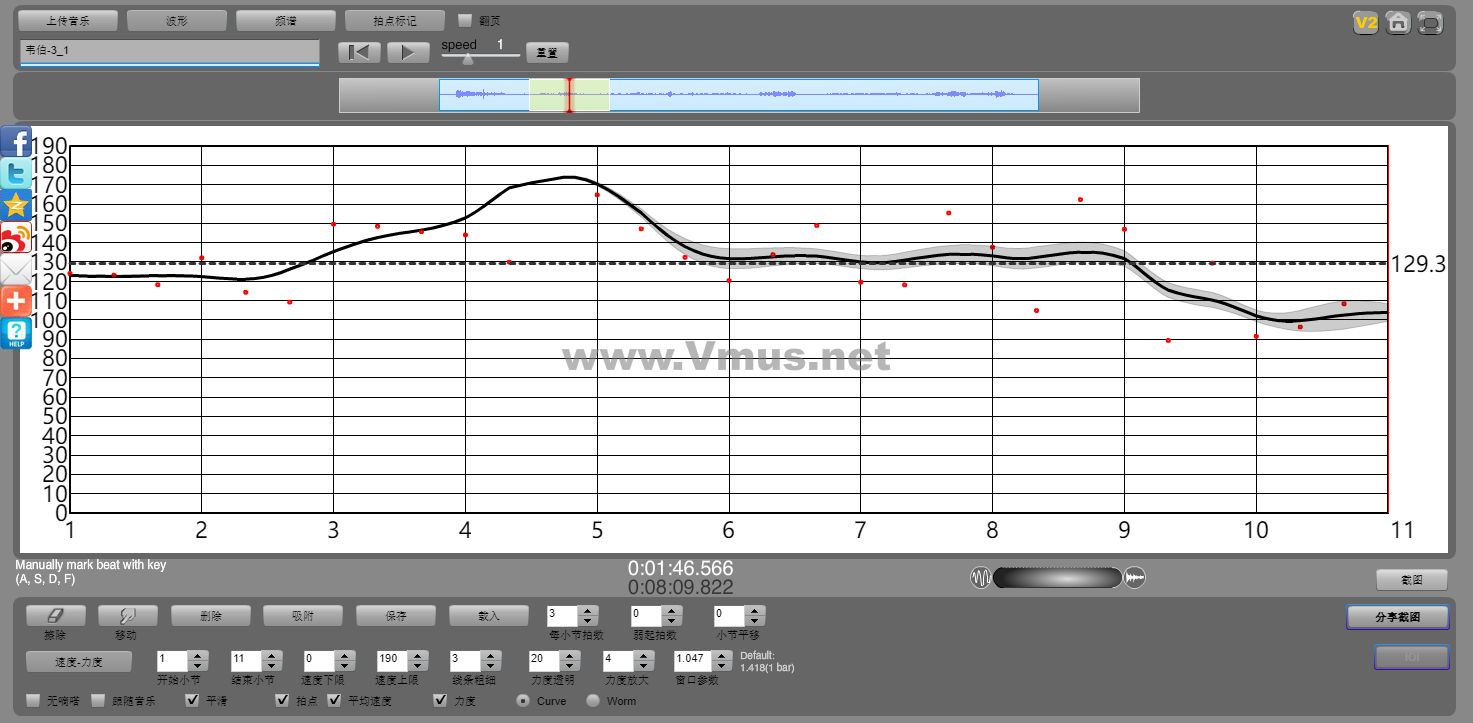Enable the 翻页 page-turn checkbox
Image resolution: width=1473 pixels, height=723 pixels.
pos(465,20)
